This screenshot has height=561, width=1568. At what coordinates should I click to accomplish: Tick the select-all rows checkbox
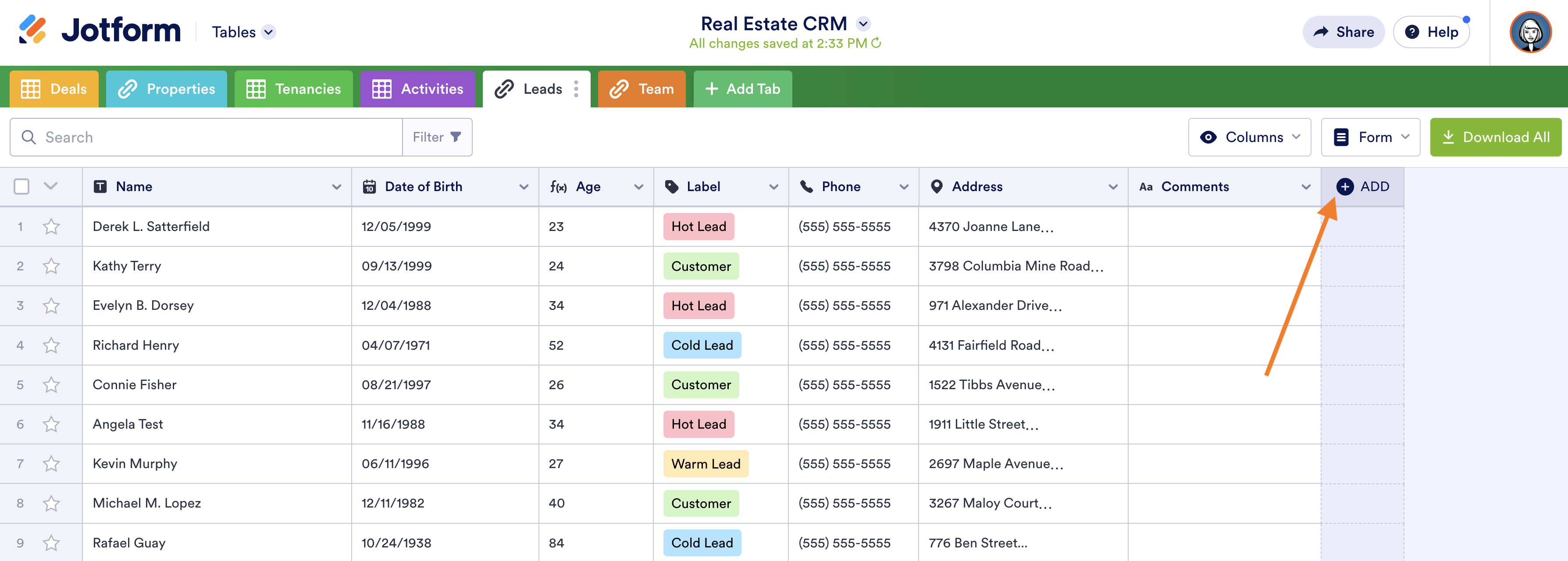point(21,187)
